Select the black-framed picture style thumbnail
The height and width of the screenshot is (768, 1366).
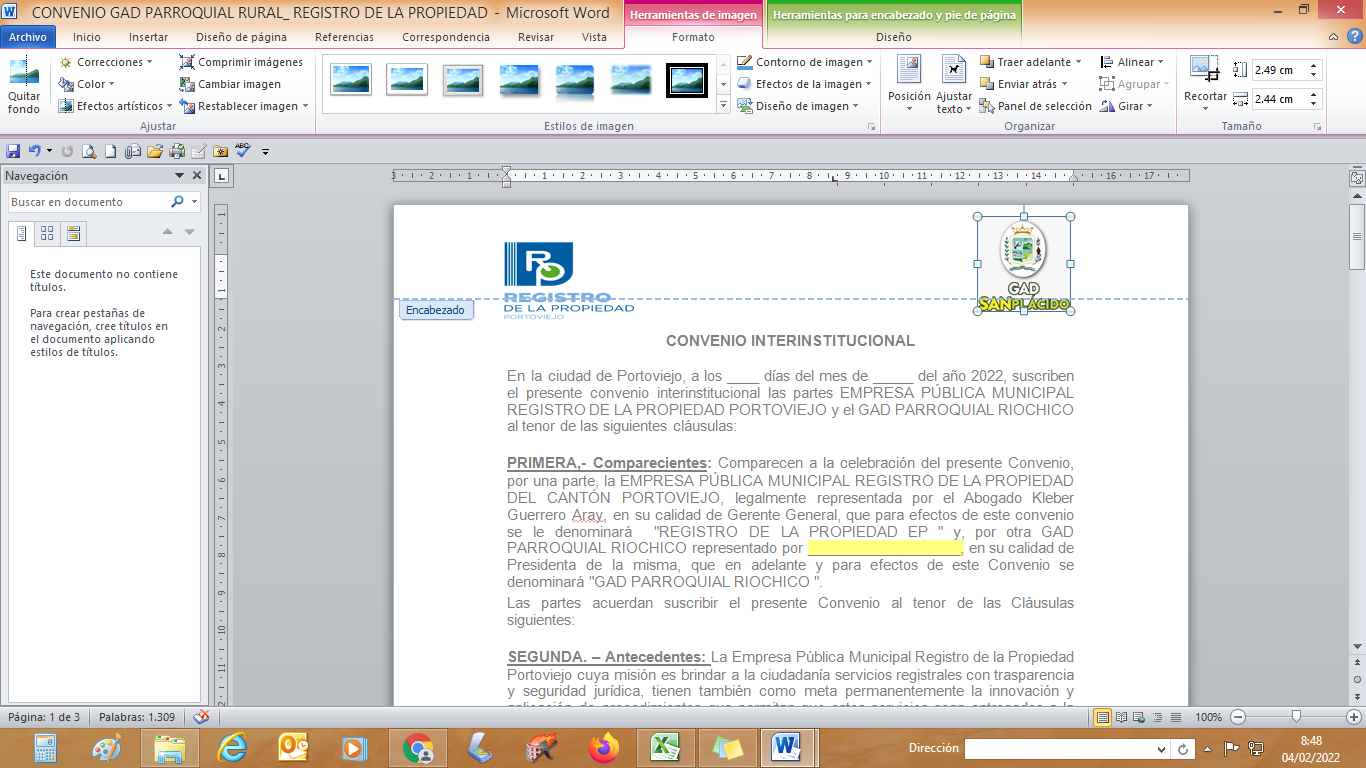687,79
